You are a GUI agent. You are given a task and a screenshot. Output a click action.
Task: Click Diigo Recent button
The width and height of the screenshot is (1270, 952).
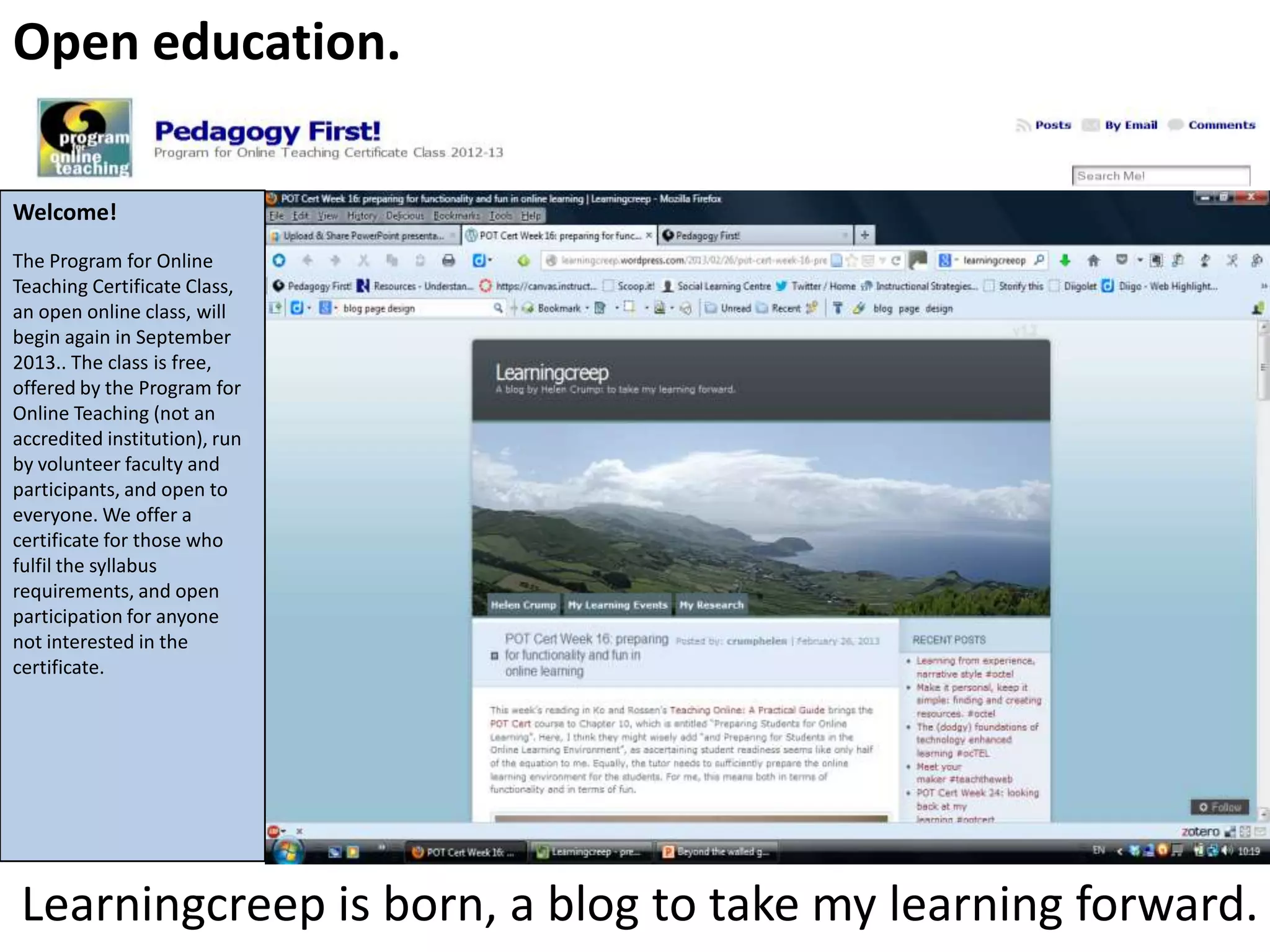(779, 308)
